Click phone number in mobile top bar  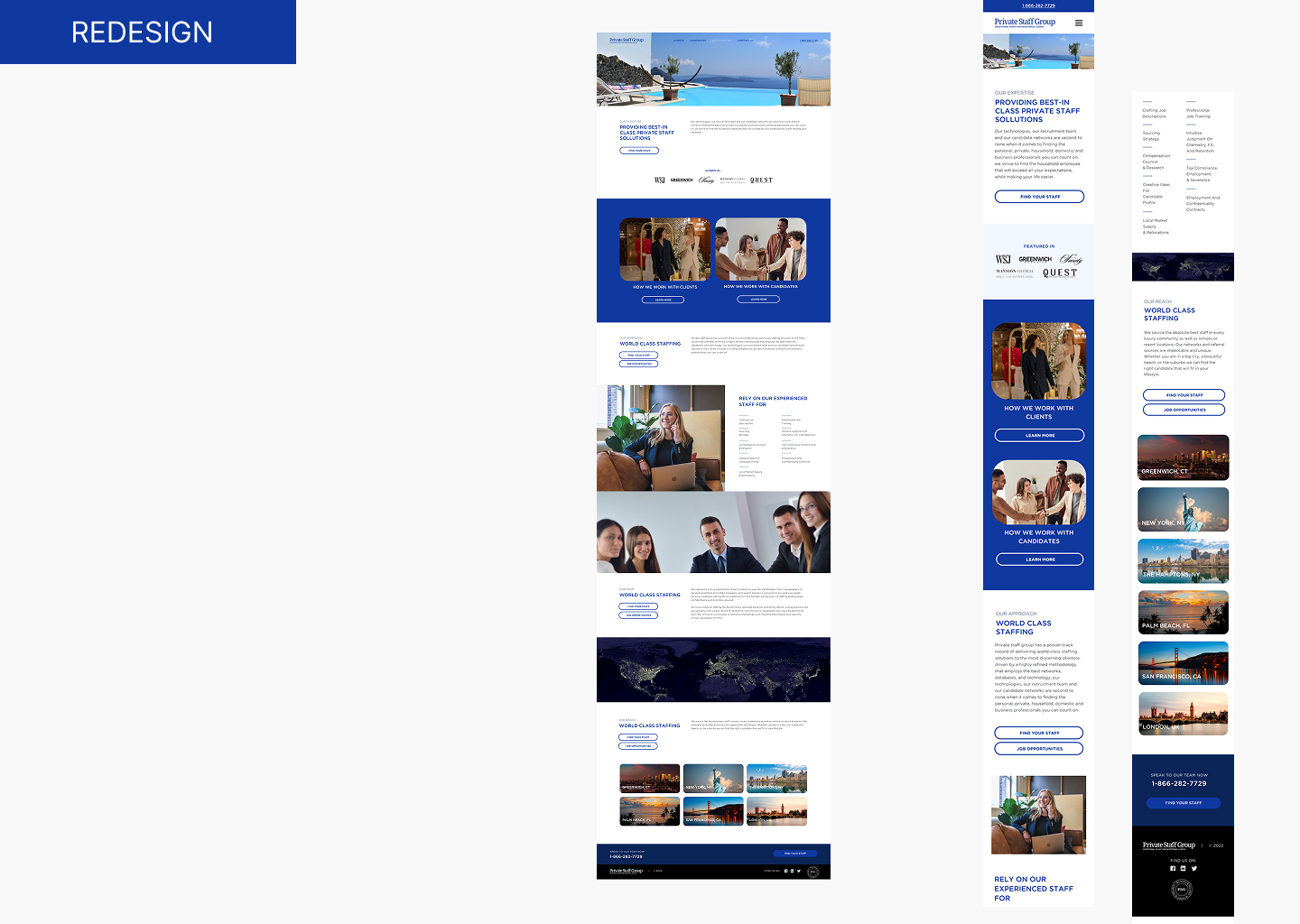1038,5
